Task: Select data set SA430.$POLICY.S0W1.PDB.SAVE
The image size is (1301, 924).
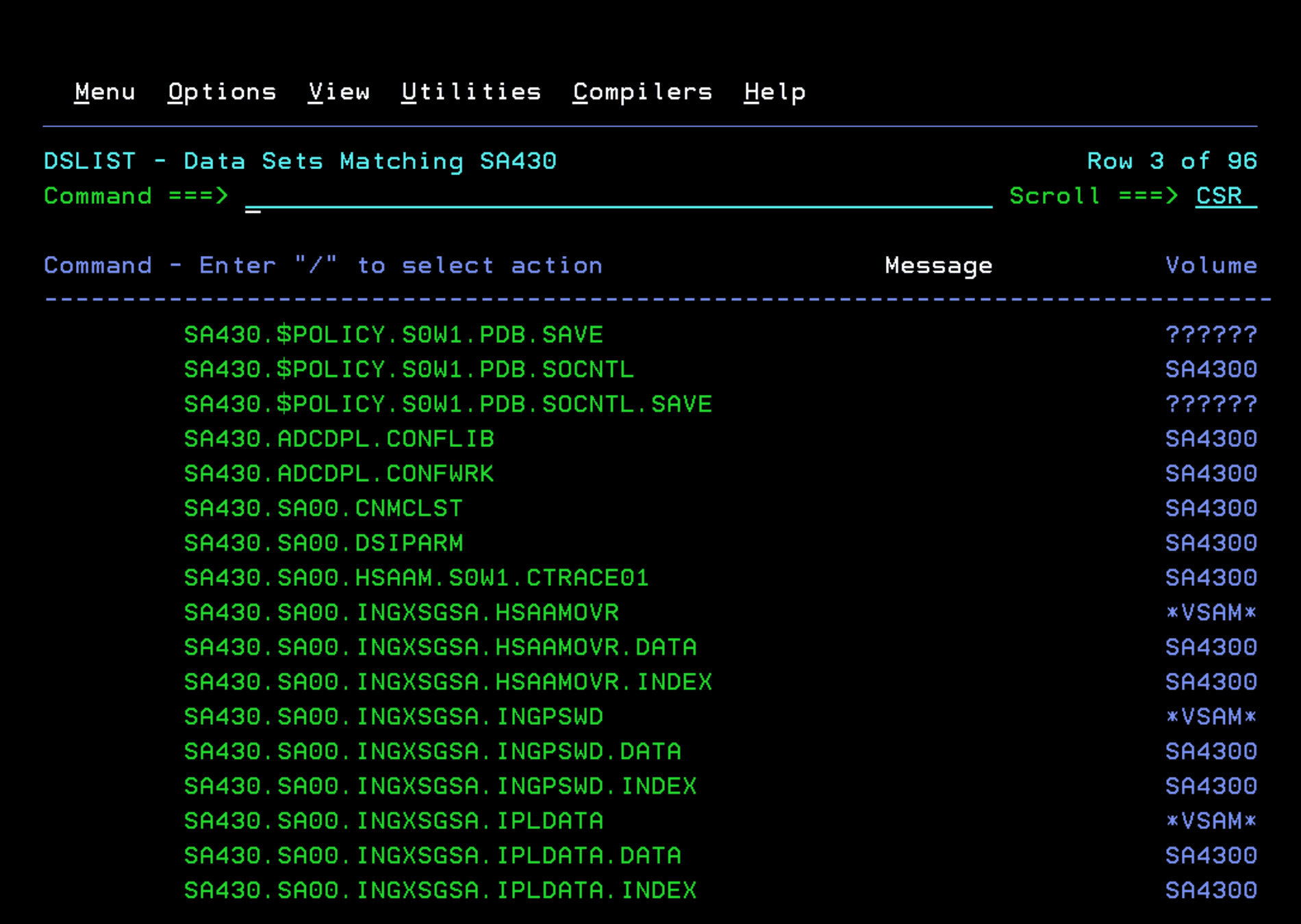Action: 393,335
